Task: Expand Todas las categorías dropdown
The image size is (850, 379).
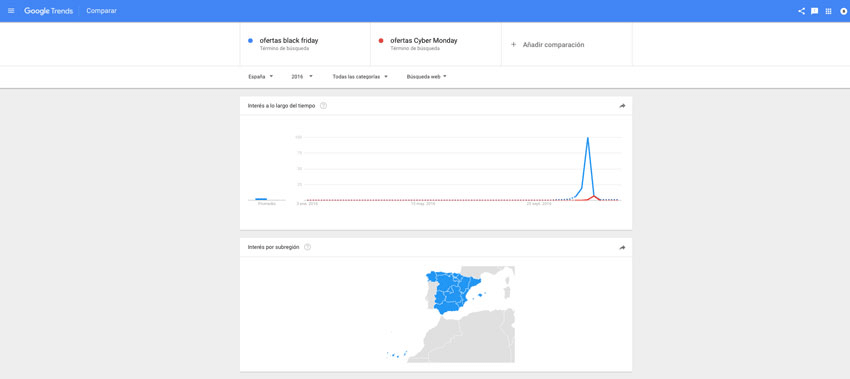Action: coord(360,76)
